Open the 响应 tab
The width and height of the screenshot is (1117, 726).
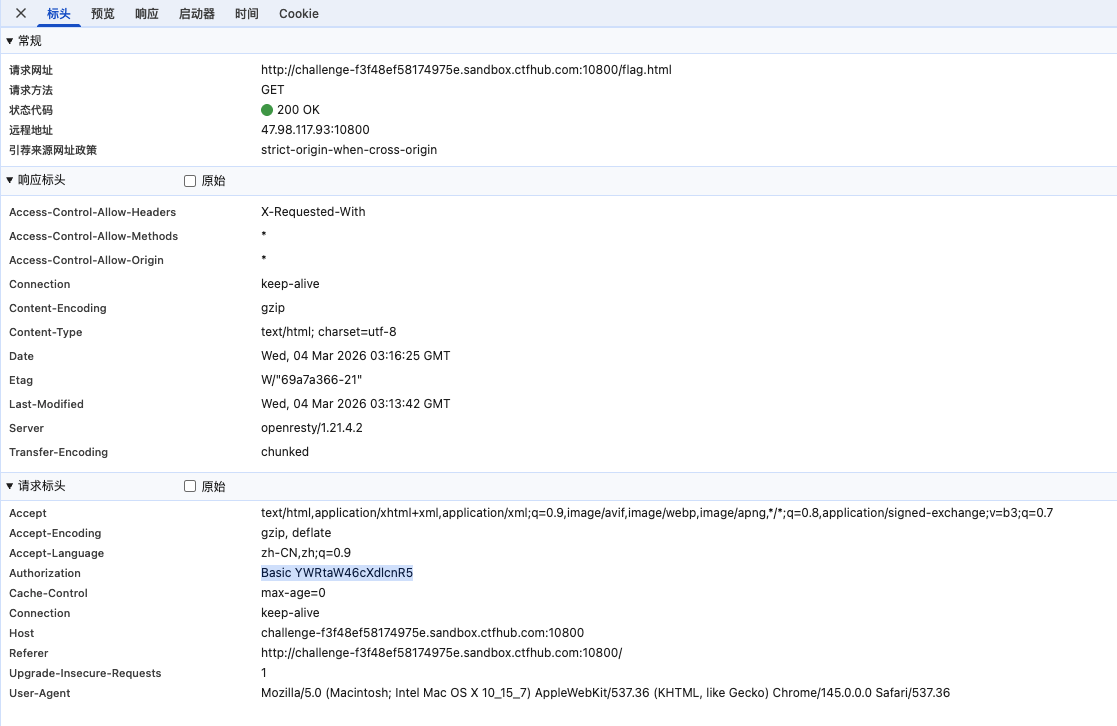[x=147, y=14]
